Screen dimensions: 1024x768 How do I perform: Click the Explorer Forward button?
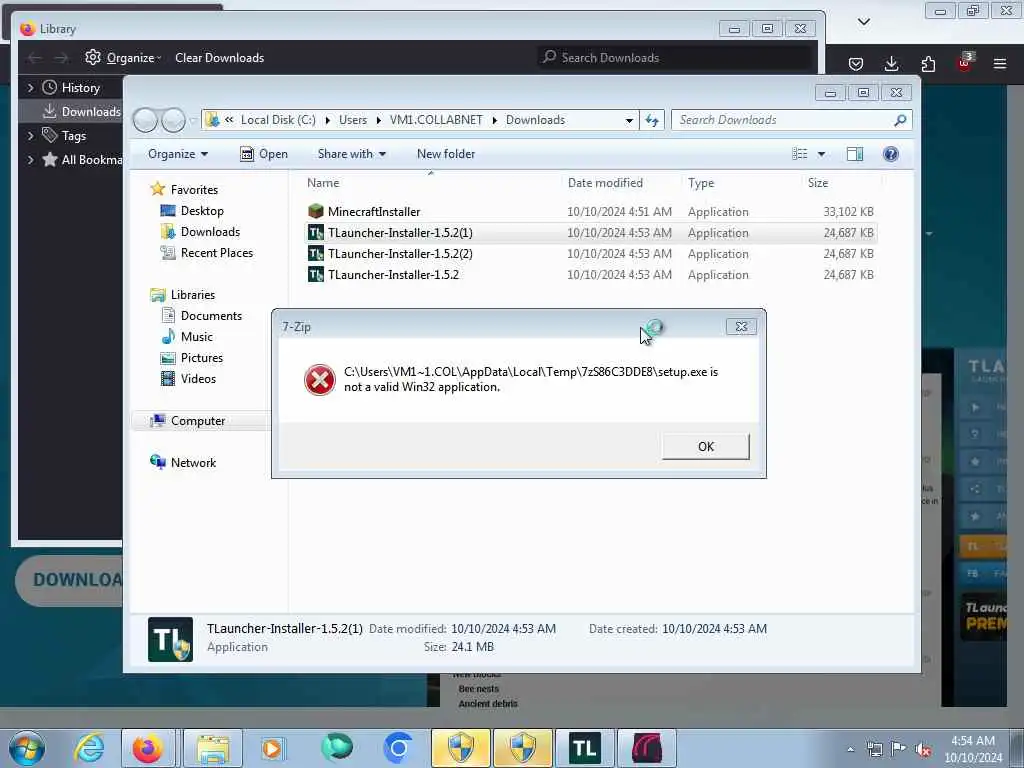pyautogui.click(x=173, y=120)
